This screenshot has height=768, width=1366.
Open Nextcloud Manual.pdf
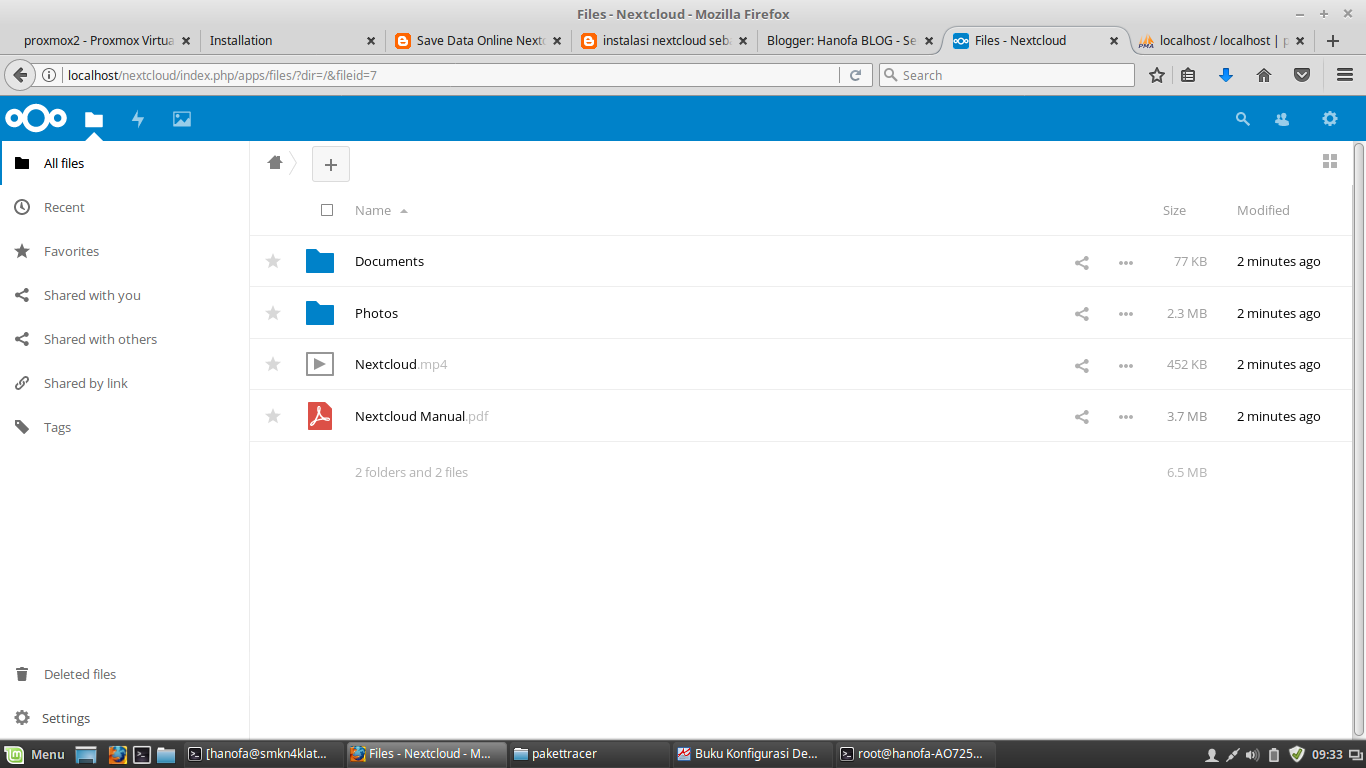(x=421, y=416)
